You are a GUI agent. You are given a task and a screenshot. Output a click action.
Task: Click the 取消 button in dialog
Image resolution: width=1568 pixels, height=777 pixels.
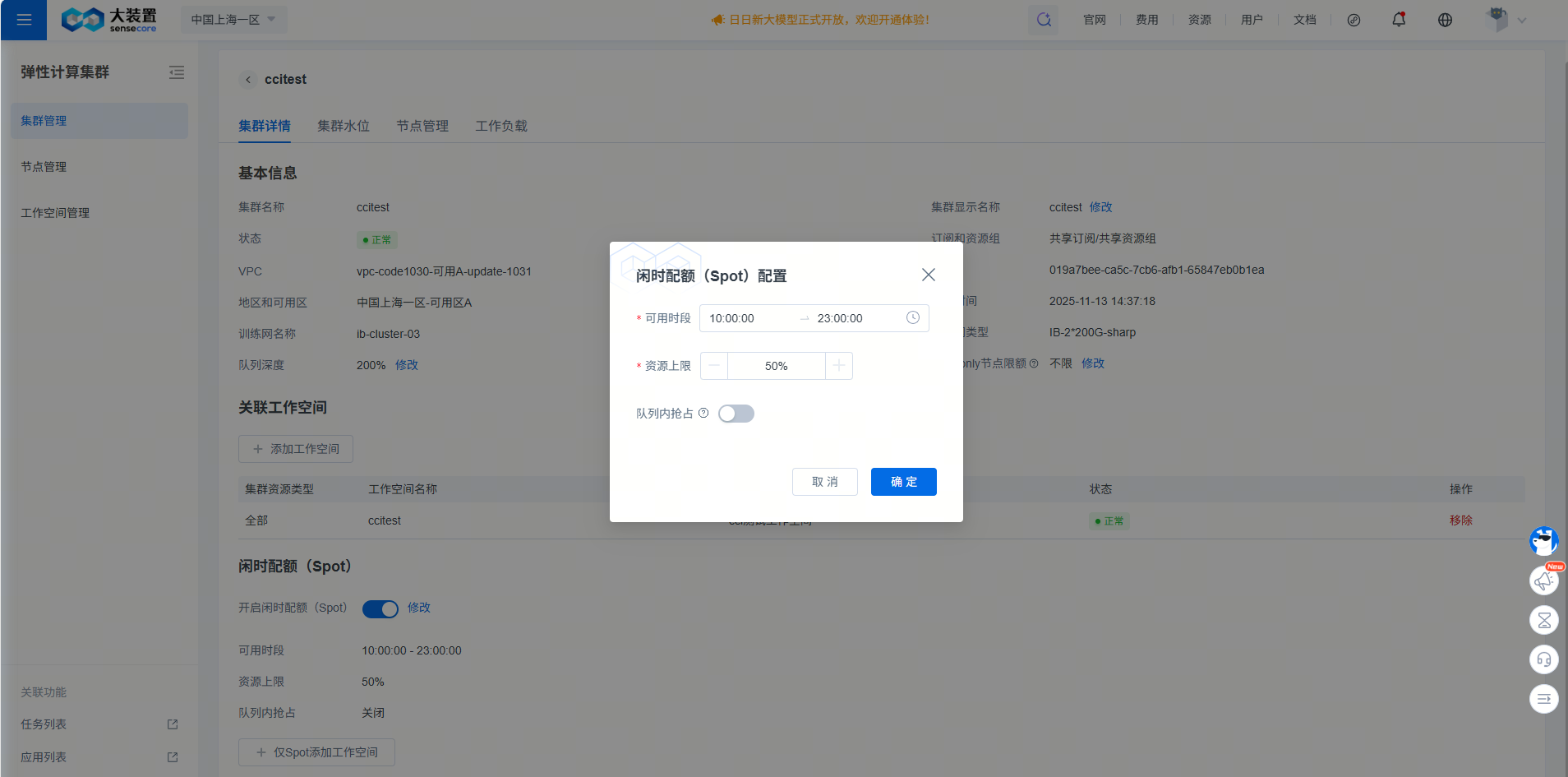pyautogui.click(x=824, y=482)
